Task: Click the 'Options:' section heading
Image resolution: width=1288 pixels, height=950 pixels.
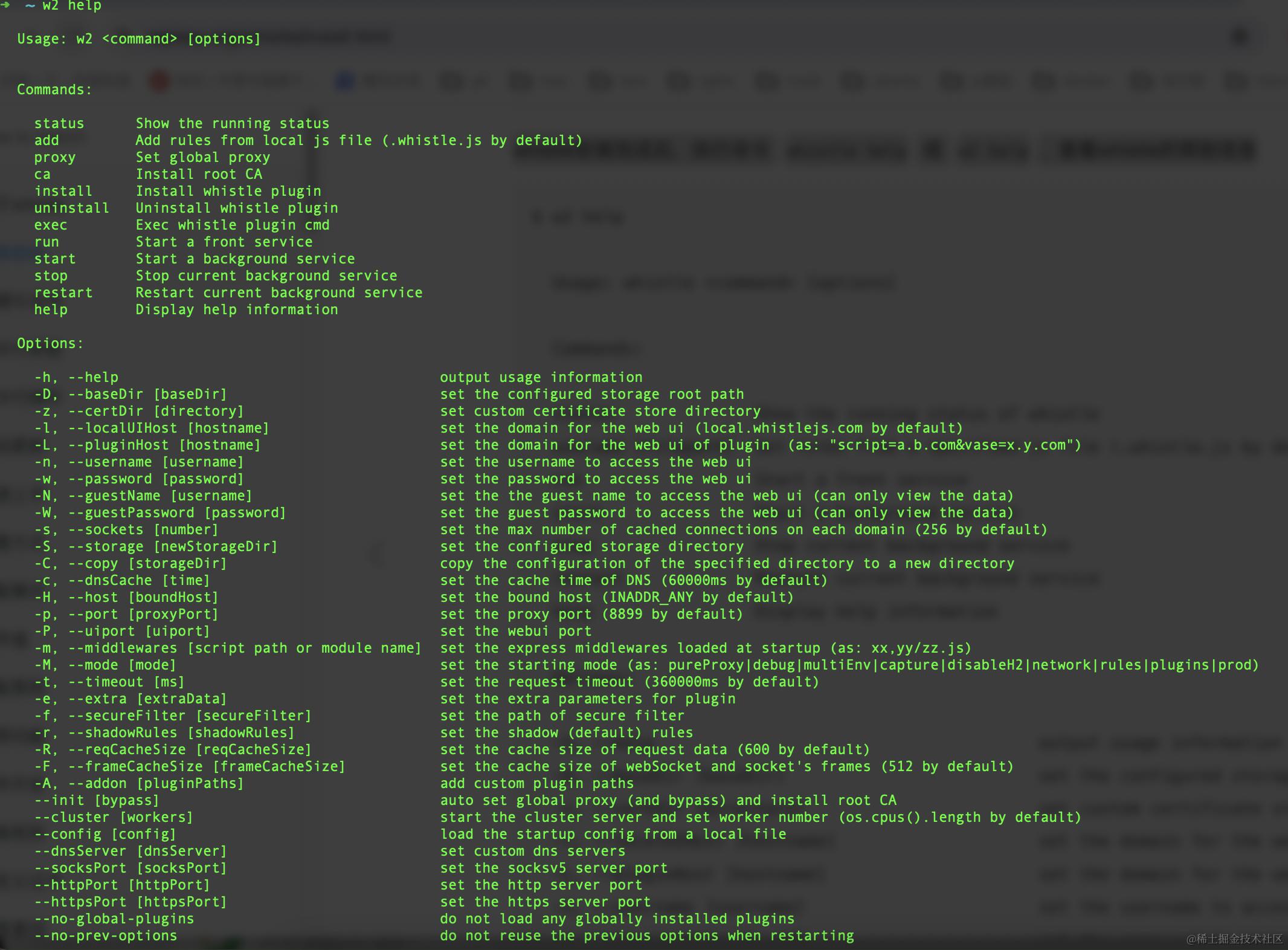Action: (50, 343)
